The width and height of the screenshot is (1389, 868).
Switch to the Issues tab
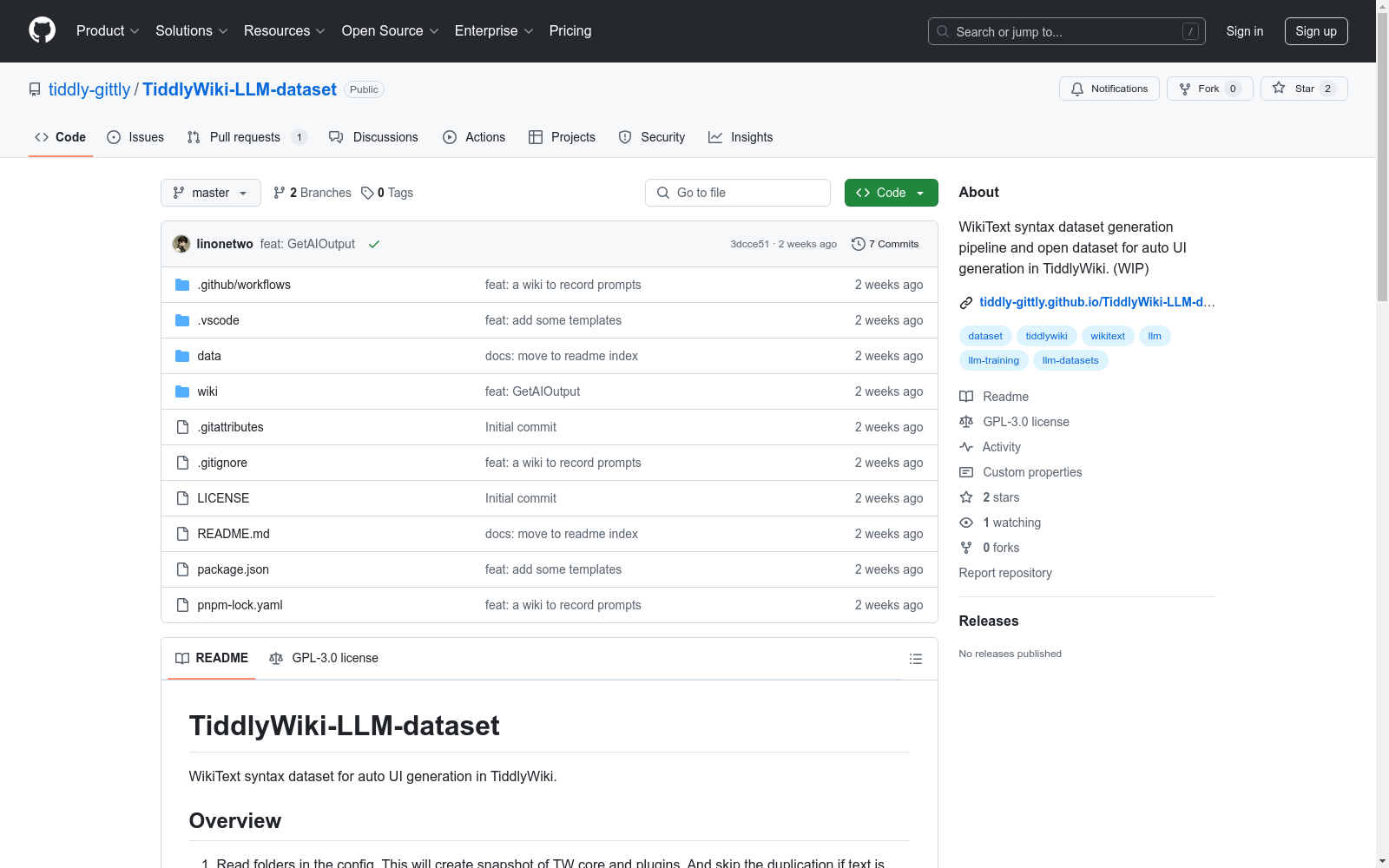[135, 137]
